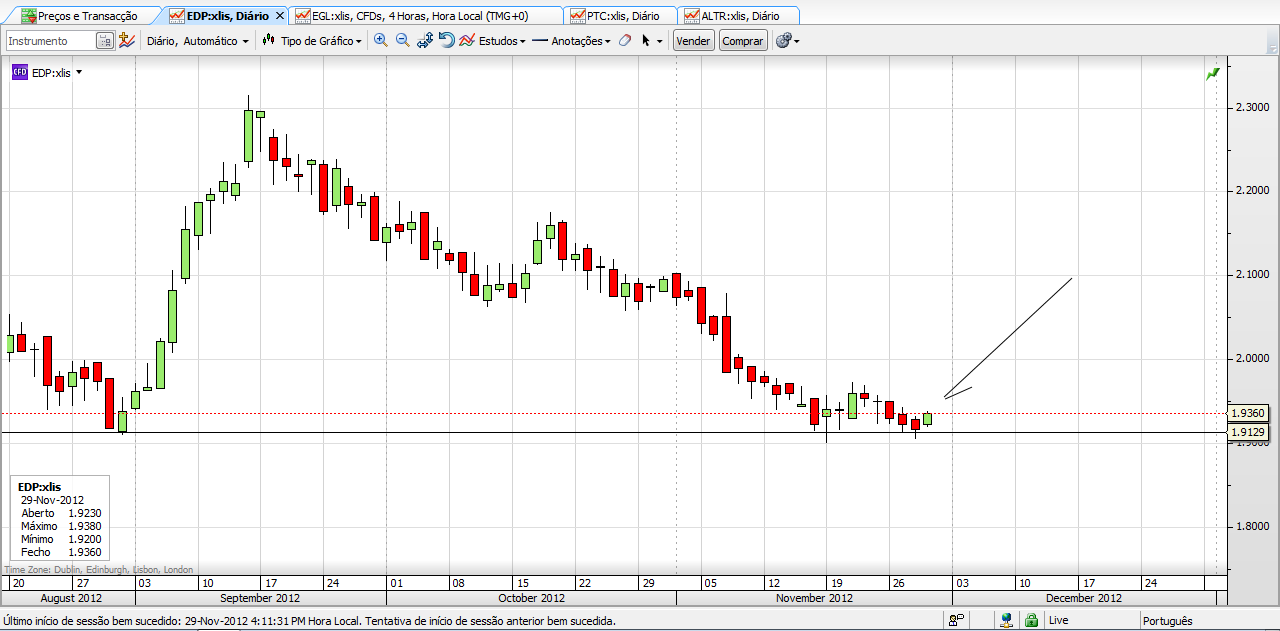Click the chat user icon in the status bar
This screenshot has width=1280, height=631.
[957, 620]
